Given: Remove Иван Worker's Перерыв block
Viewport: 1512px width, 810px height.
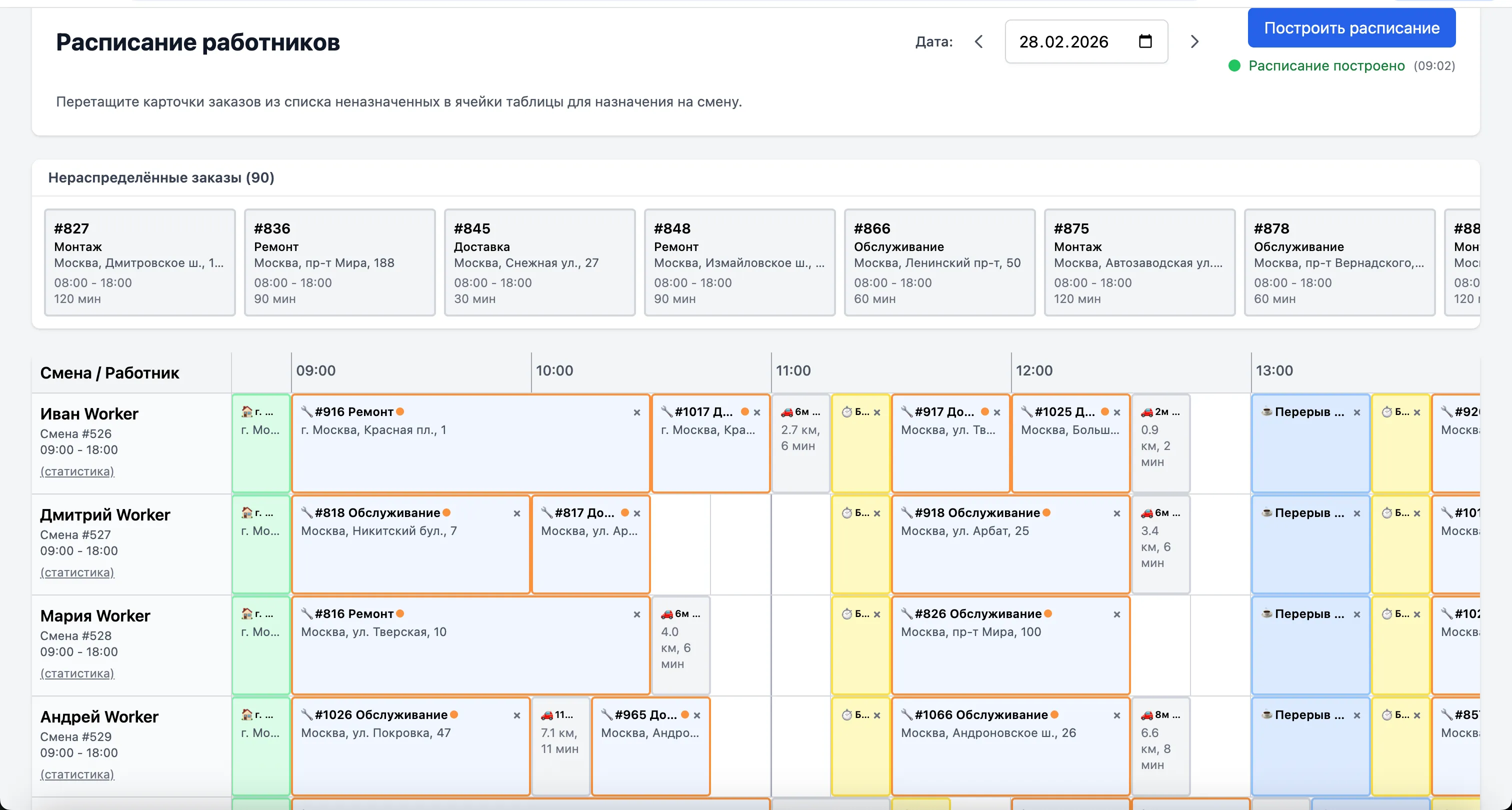Looking at the screenshot, I should tap(1356, 412).
